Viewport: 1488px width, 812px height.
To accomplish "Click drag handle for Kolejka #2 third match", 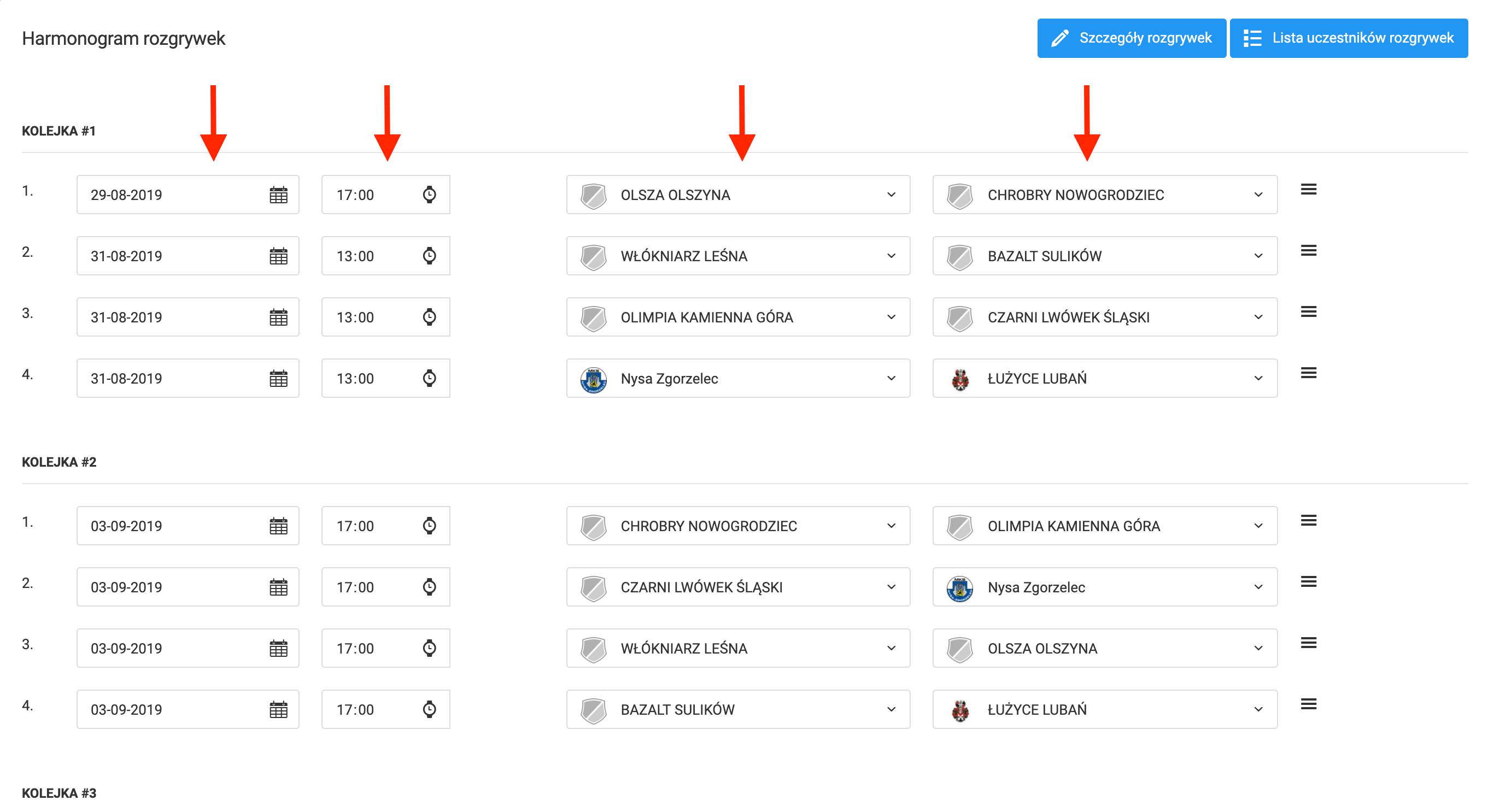I will [x=1308, y=643].
